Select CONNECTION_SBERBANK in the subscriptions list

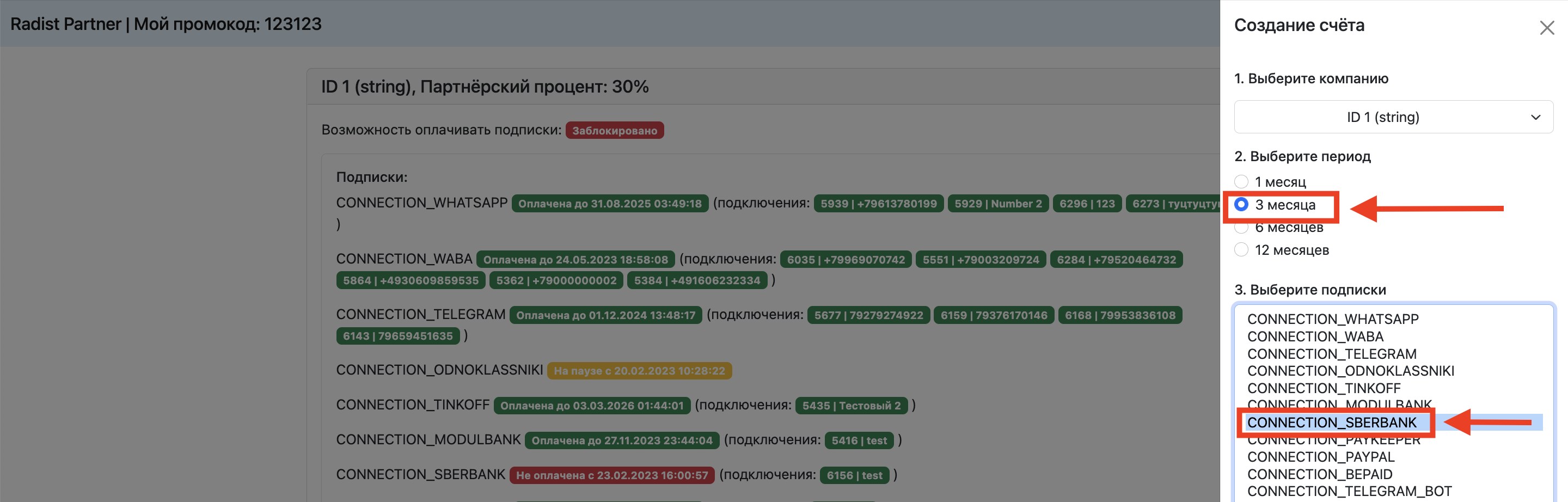coord(1331,423)
